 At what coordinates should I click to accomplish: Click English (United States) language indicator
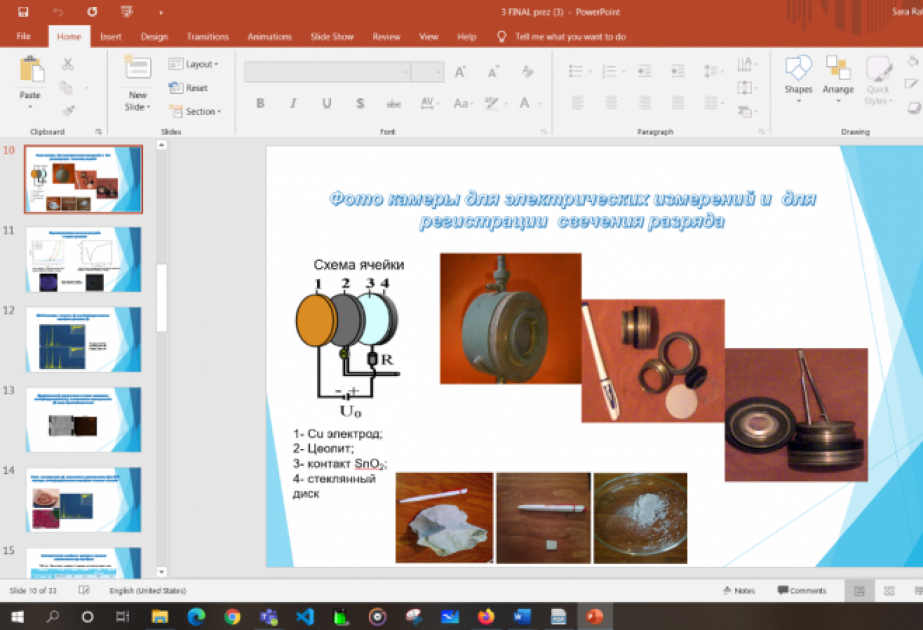(x=147, y=591)
